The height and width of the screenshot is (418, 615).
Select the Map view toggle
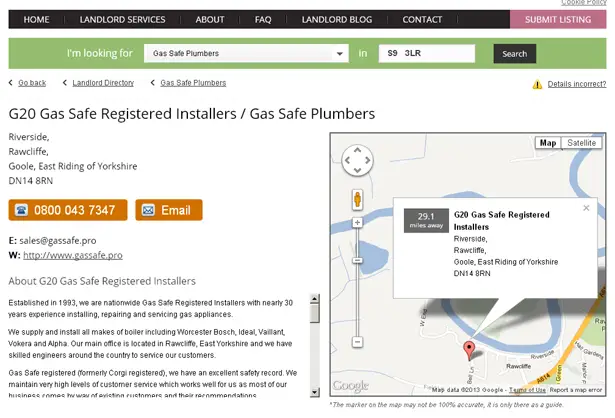point(548,143)
